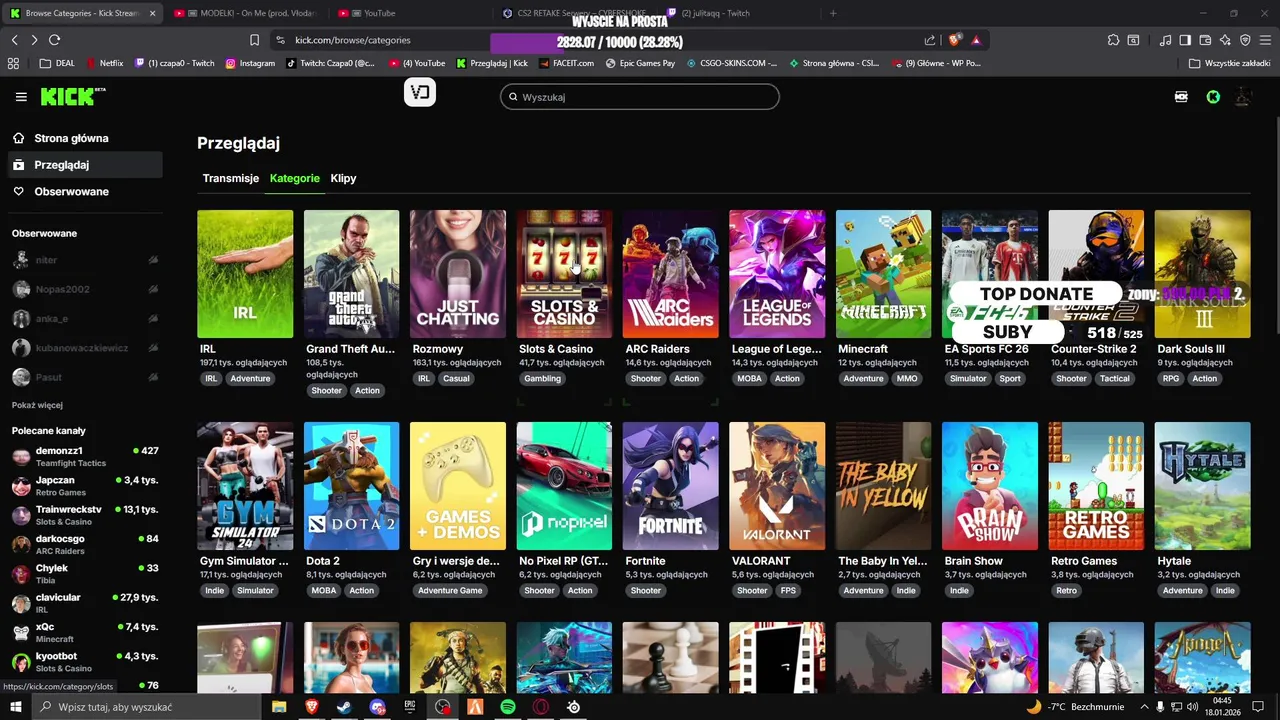Open the Fortnite category thumbnail

point(670,486)
